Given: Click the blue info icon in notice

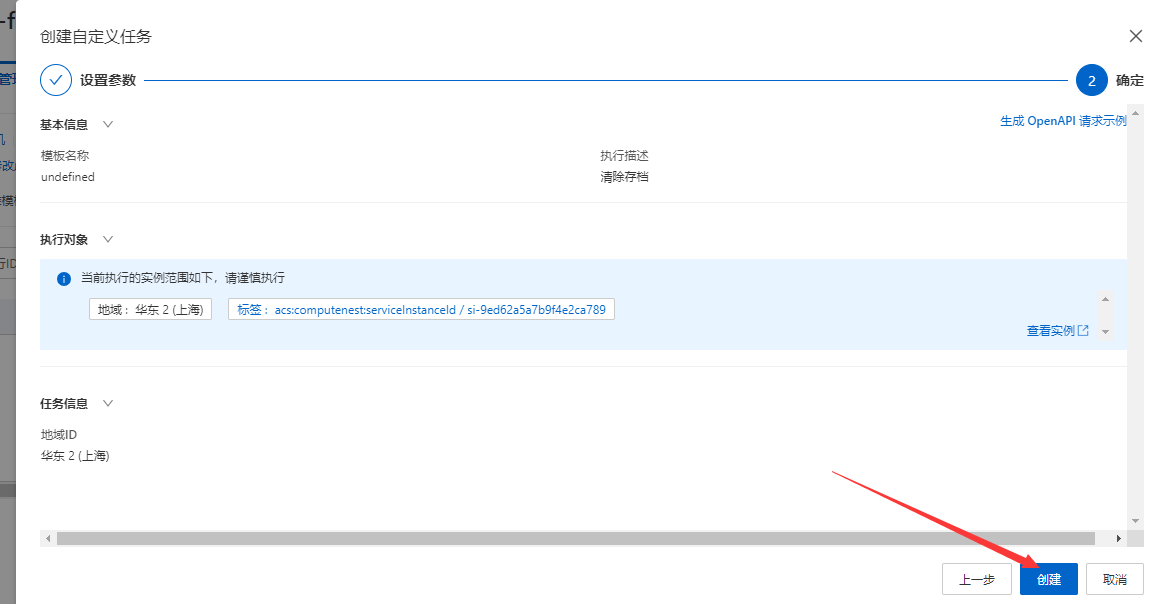Looking at the screenshot, I should click(x=64, y=279).
